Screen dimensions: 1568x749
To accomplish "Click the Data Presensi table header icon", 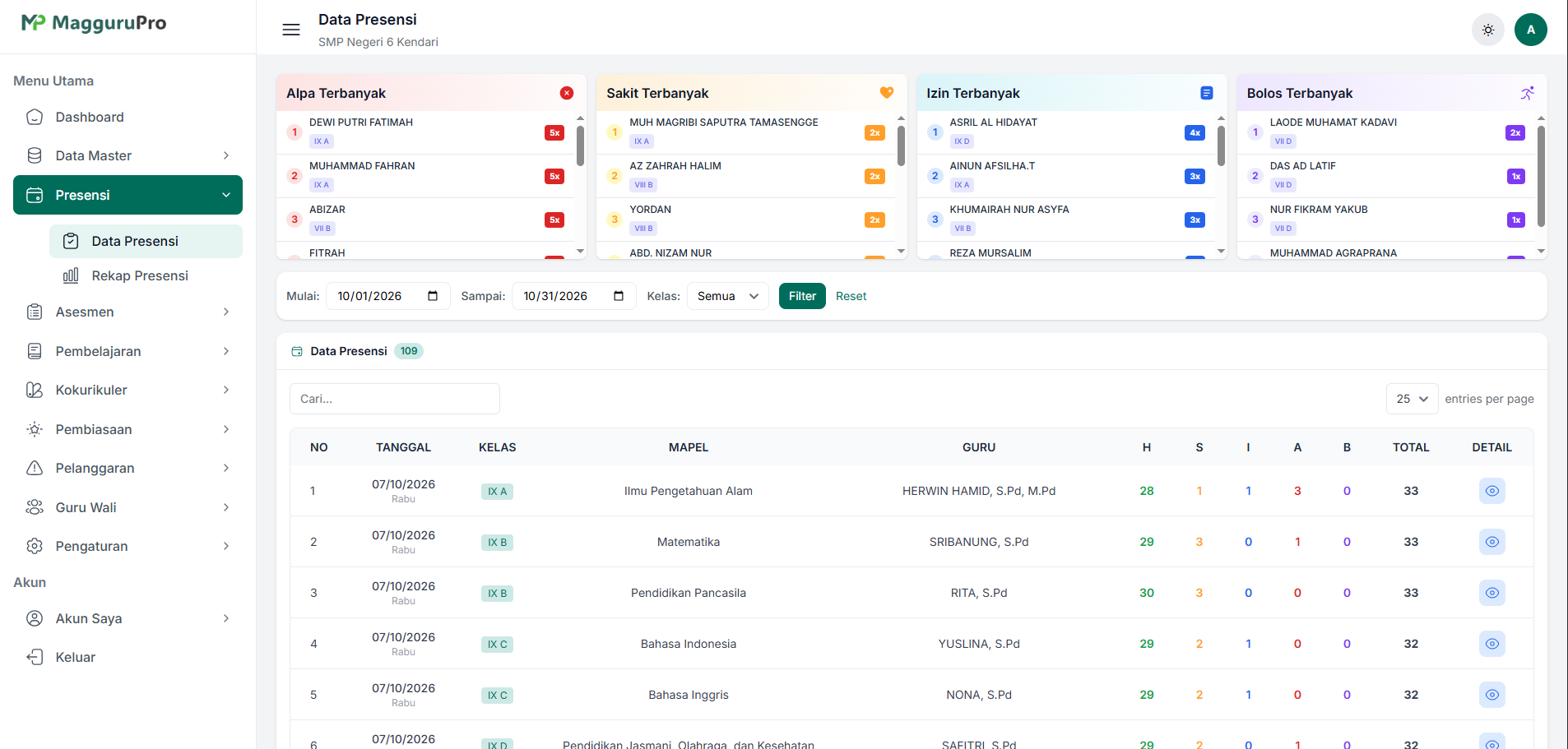I will pyautogui.click(x=297, y=351).
